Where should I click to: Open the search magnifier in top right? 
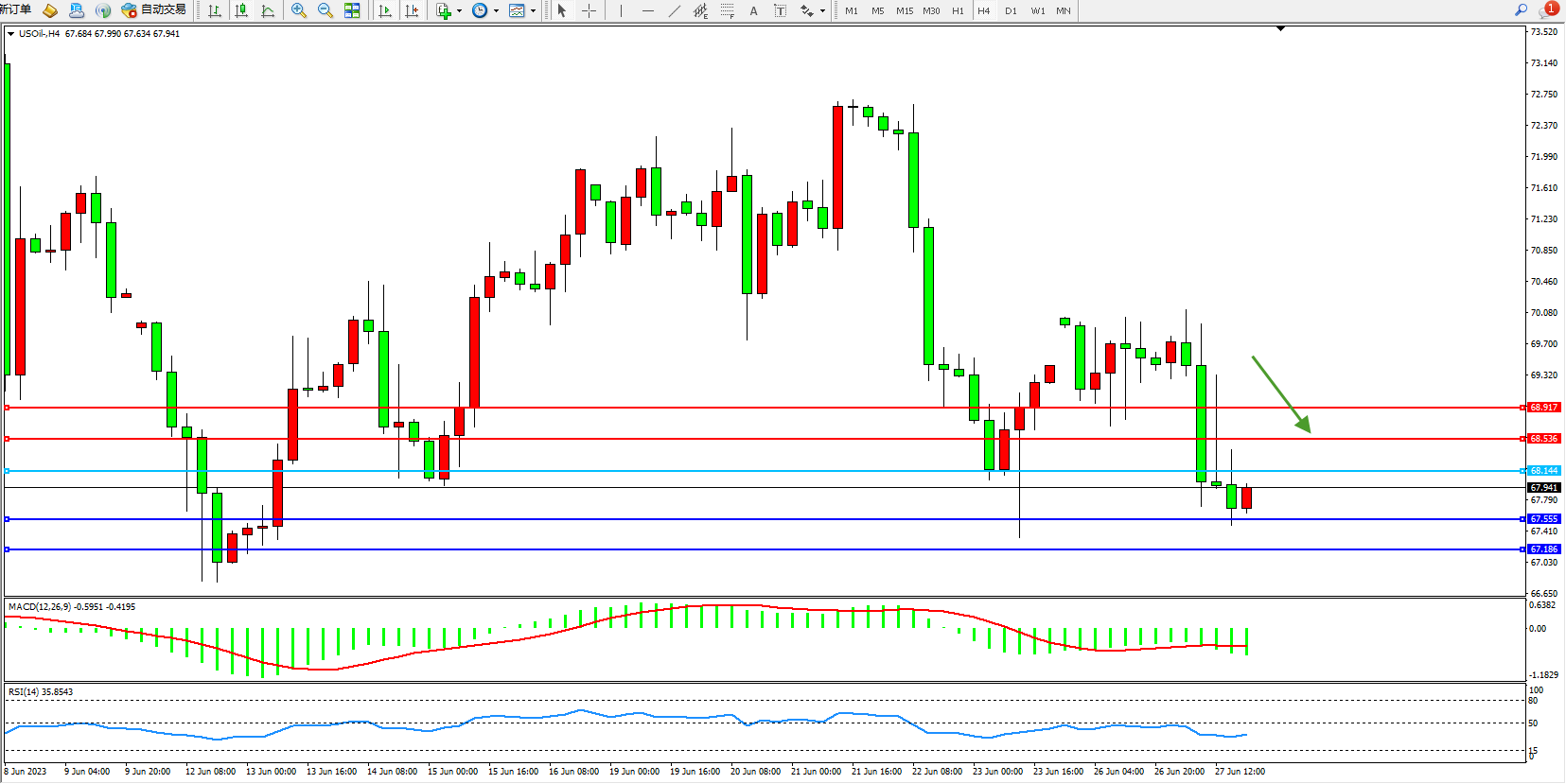click(x=1521, y=9)
